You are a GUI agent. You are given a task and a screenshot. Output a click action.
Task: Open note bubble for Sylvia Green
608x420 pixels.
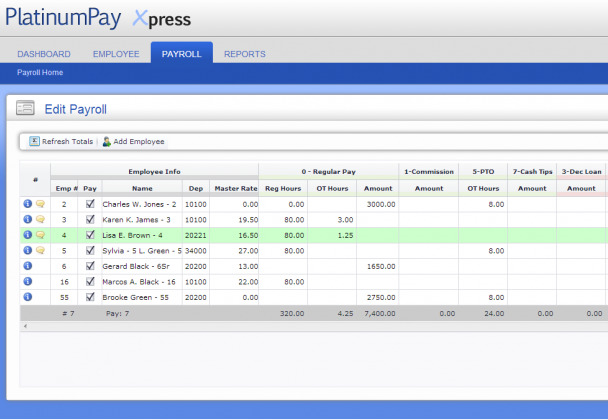point(40,251)
